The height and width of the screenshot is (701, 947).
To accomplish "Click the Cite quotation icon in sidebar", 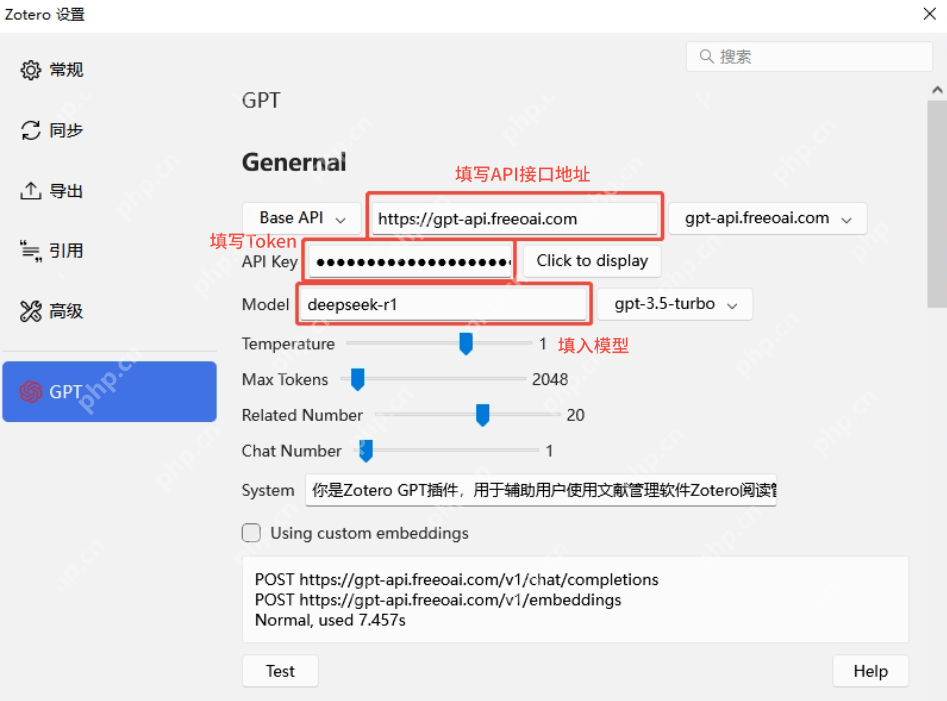I will pyautogui.click(x=31, y=251).
